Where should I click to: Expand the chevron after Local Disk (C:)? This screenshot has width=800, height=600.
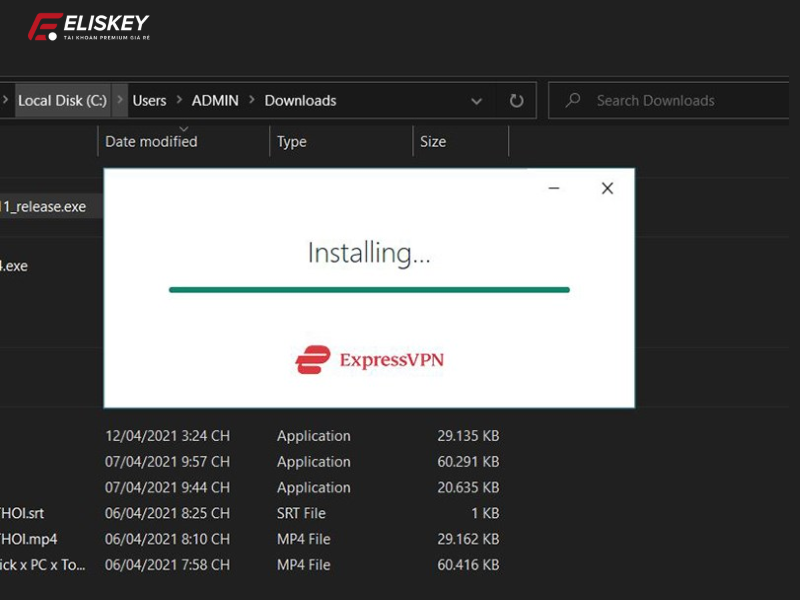121,101
